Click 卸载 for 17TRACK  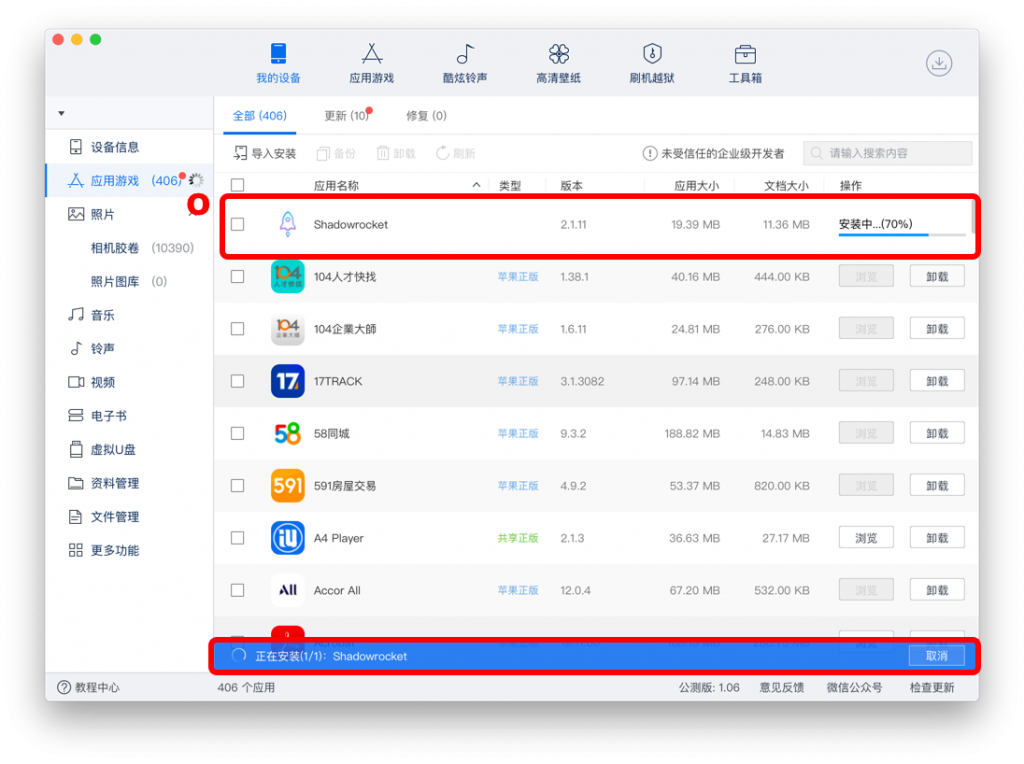tap(937, 381)
